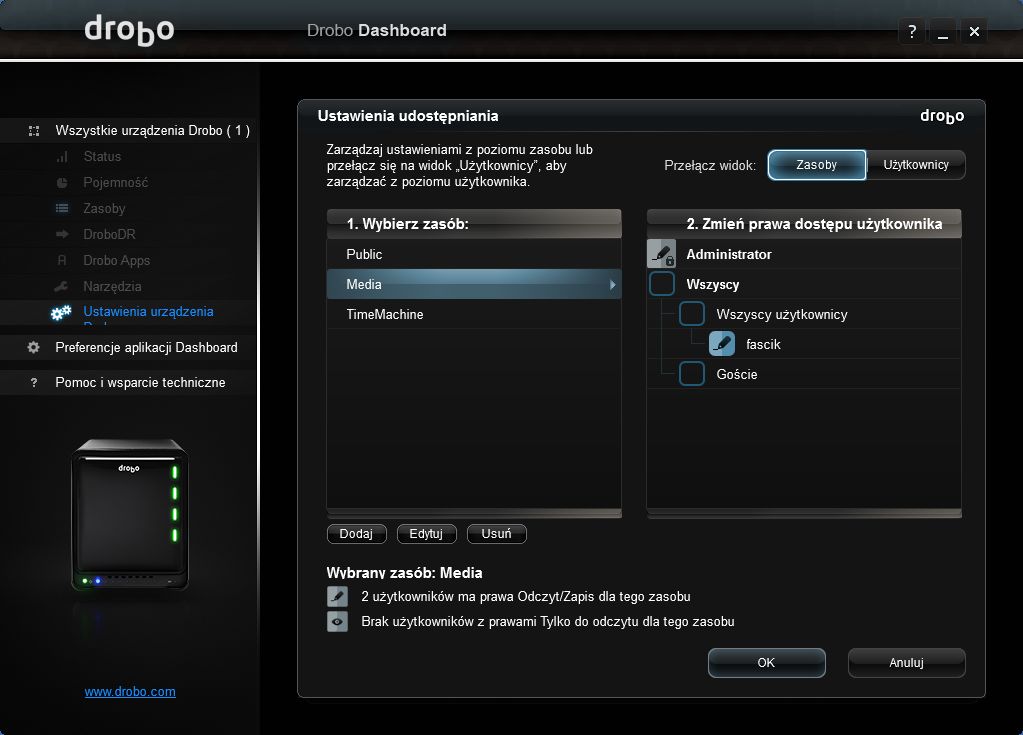Click the Ustawienia urządzenia gears icon

61,313
